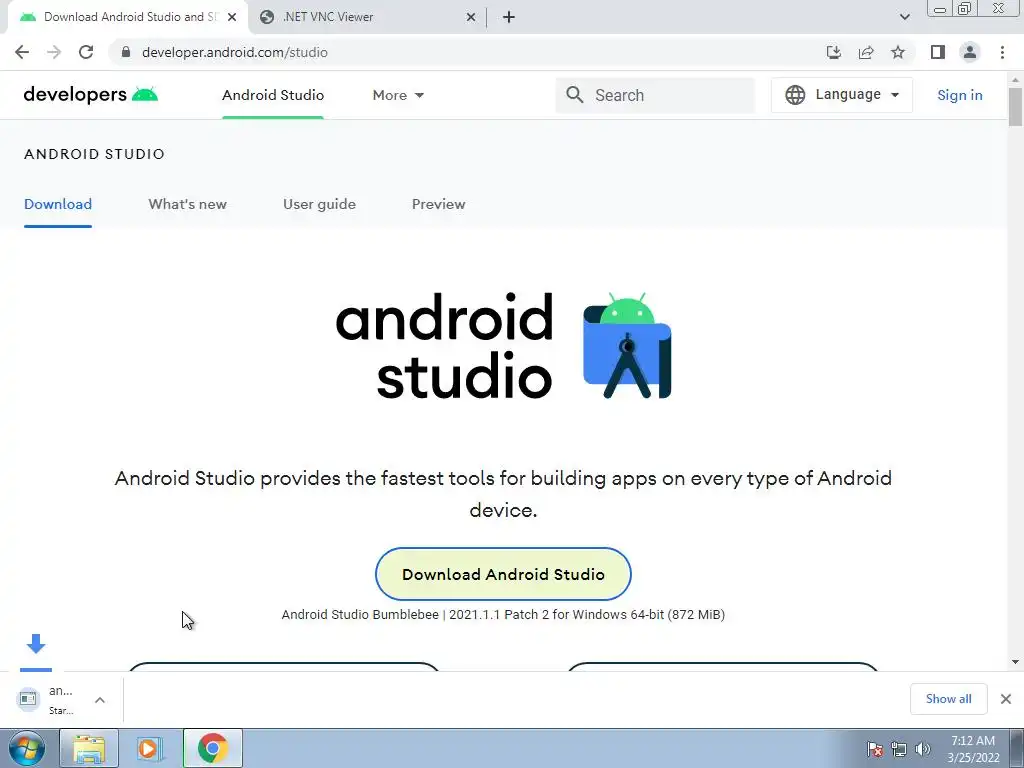Open the Chrome profile avatar

click(x=970, y=52)
